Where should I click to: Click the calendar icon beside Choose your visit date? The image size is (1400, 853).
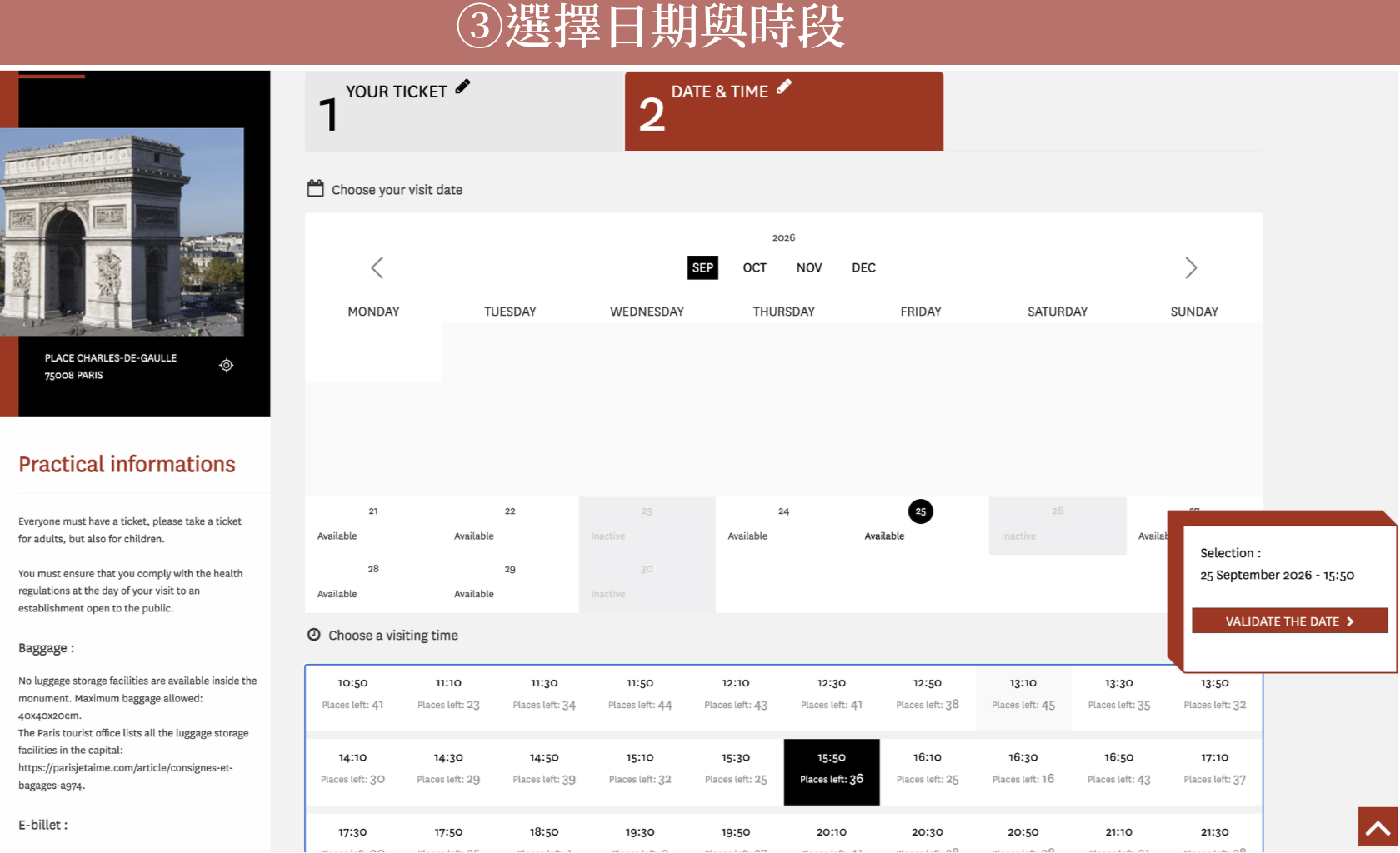click(x=315, y=188)
